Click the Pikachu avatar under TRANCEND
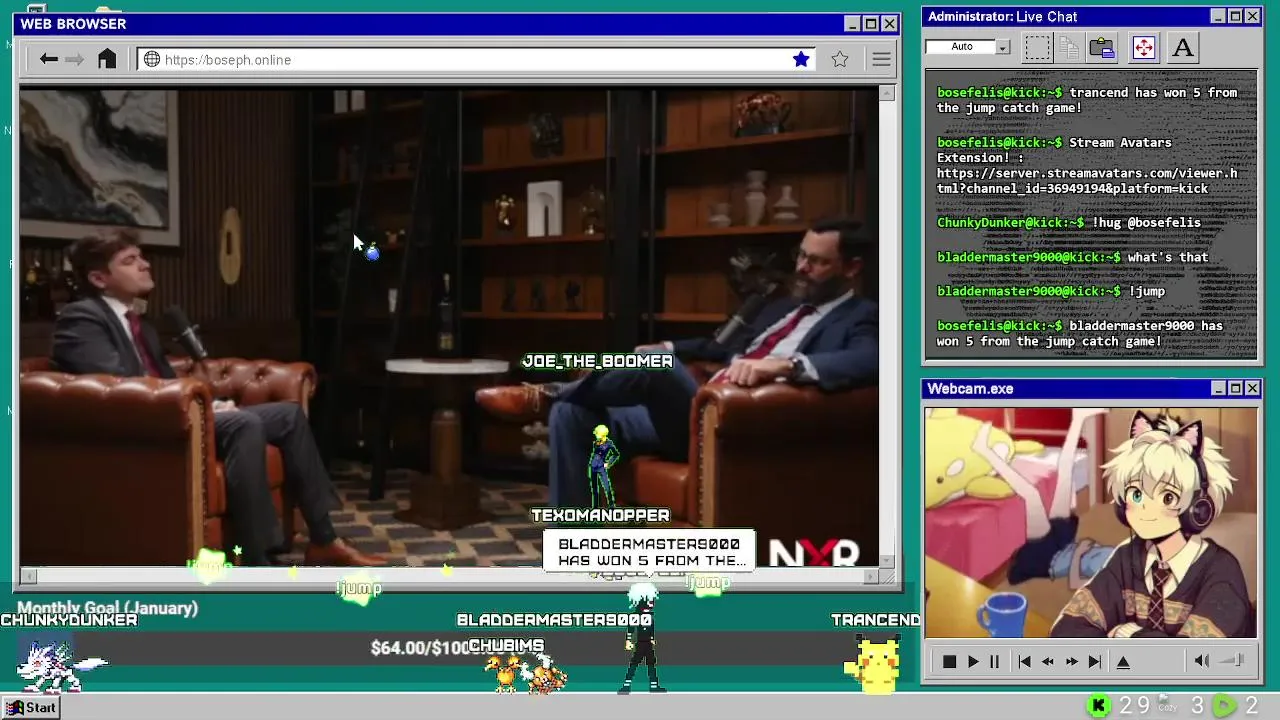Viewport: 1280px width, 720px height. tap(876, 665)
